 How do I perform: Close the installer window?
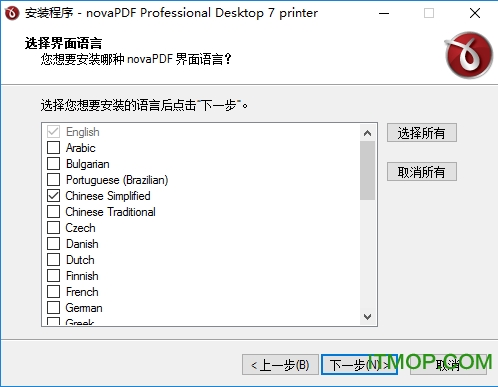click(475, 13)
